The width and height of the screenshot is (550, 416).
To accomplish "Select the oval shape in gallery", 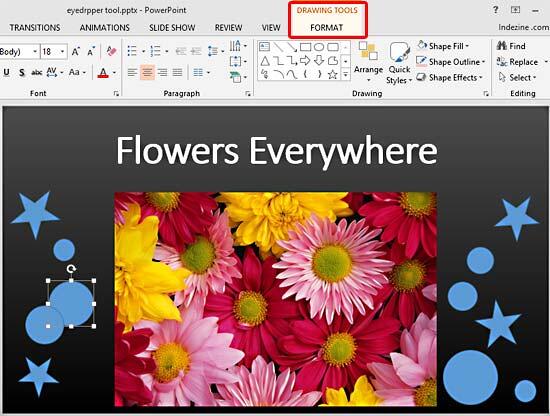I will pyautogui.click(x=319, y=47).
